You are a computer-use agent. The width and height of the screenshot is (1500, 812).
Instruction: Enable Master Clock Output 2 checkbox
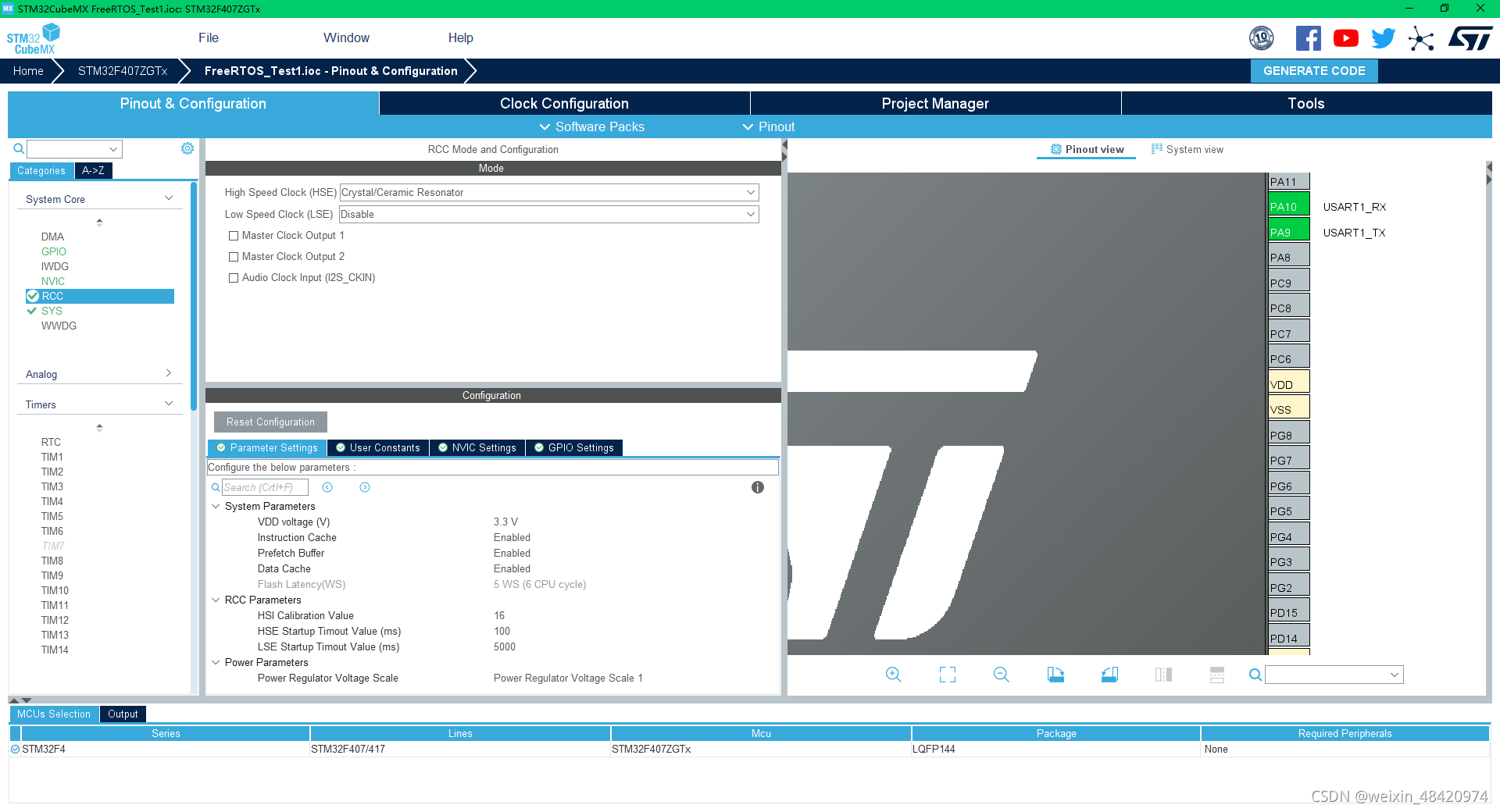coord(234,257)
